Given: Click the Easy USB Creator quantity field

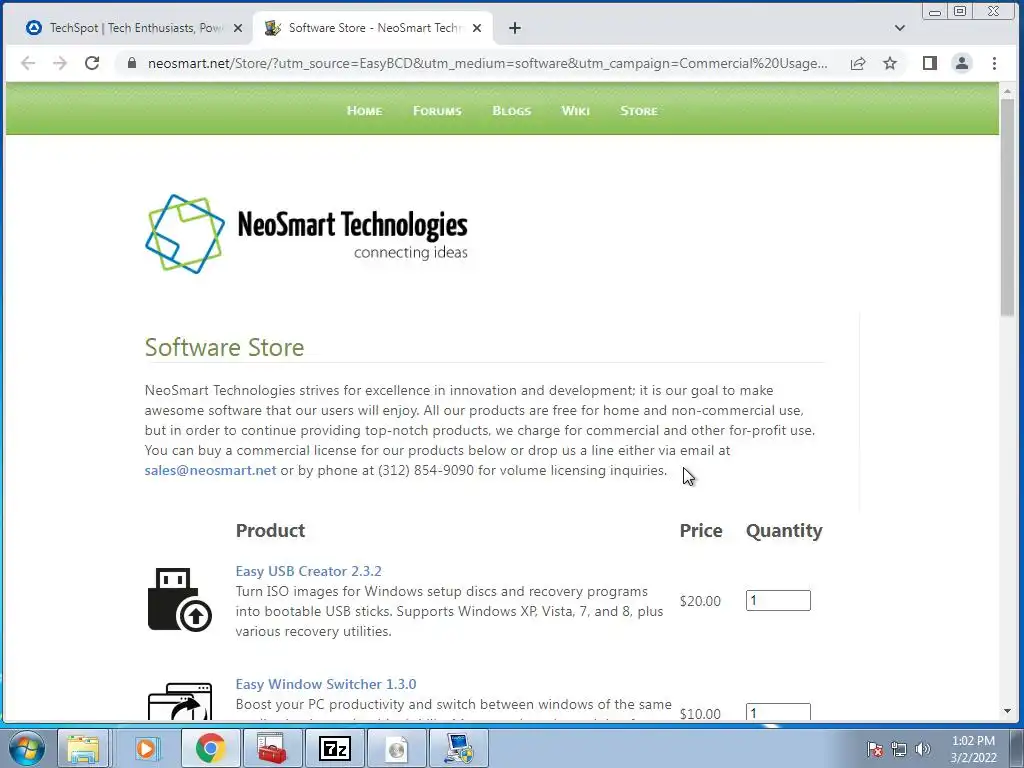Looking at the screenshot, I should tap(778, 601).
